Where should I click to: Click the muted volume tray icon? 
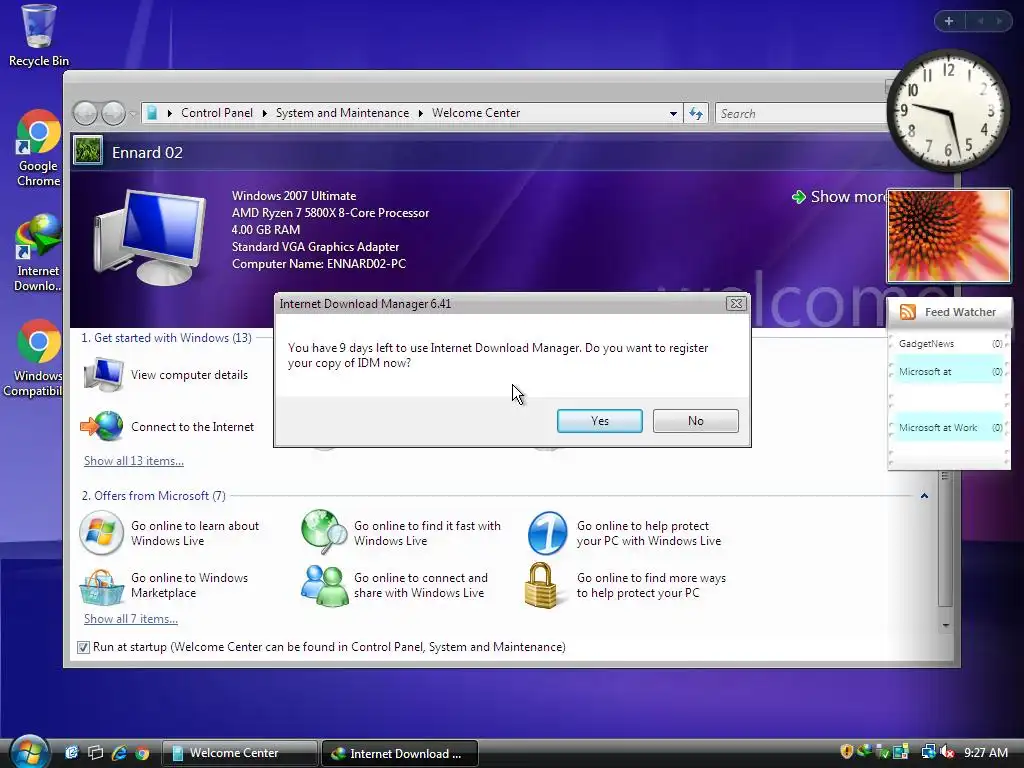point(947,752)
